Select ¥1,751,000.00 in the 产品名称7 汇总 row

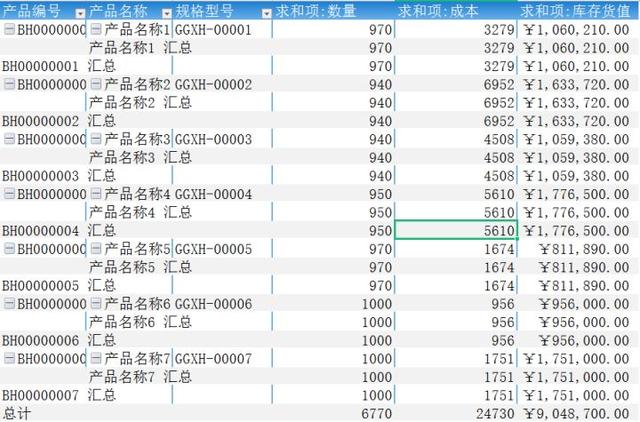point(576,377)
